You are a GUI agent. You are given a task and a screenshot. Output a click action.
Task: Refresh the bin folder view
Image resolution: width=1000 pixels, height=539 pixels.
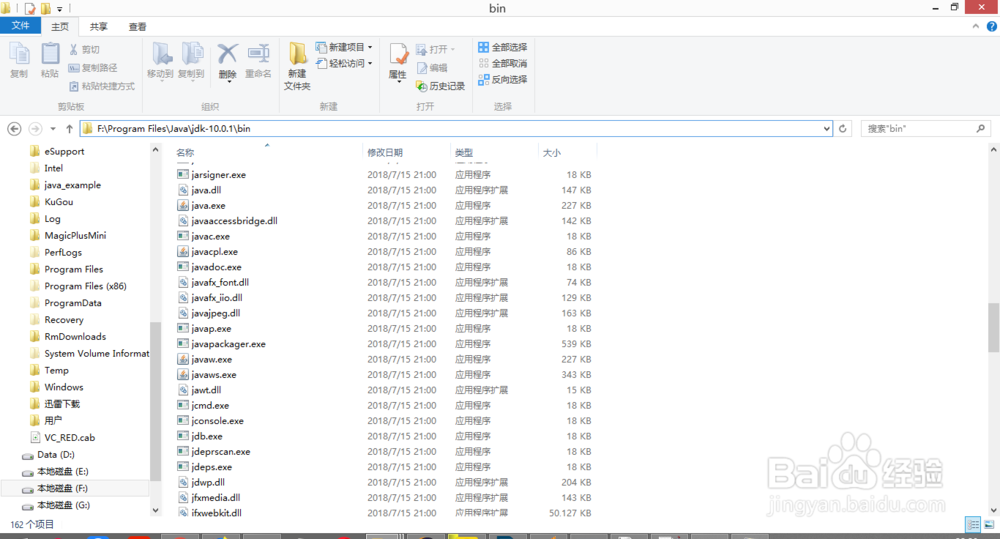tap(842, 129)
